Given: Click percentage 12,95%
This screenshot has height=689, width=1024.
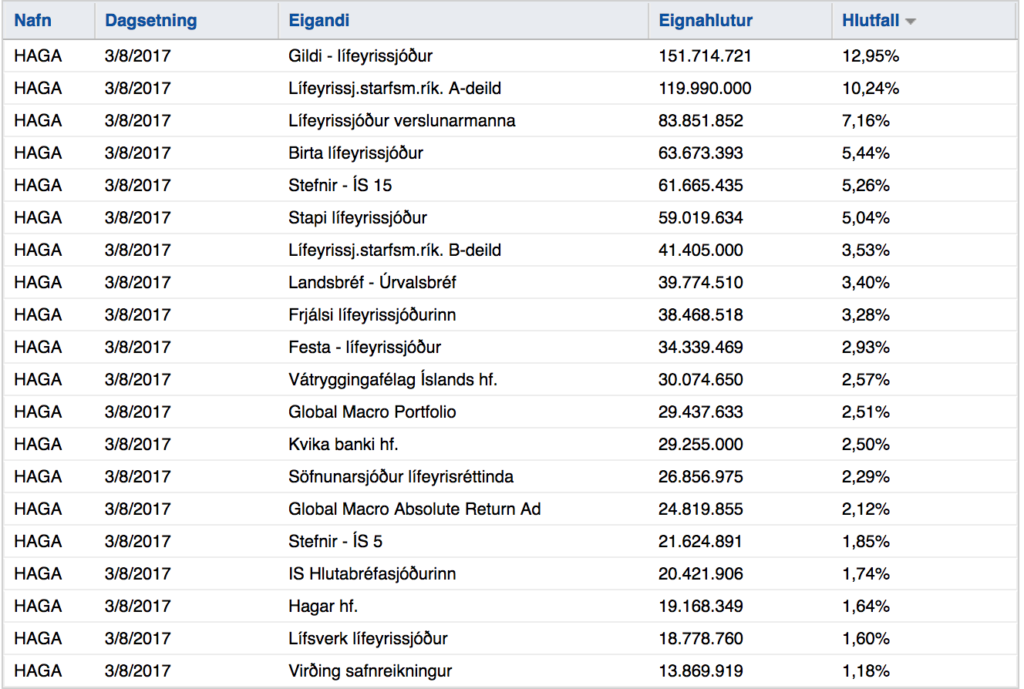Looking at the screenshot, I should coord(871,56).
